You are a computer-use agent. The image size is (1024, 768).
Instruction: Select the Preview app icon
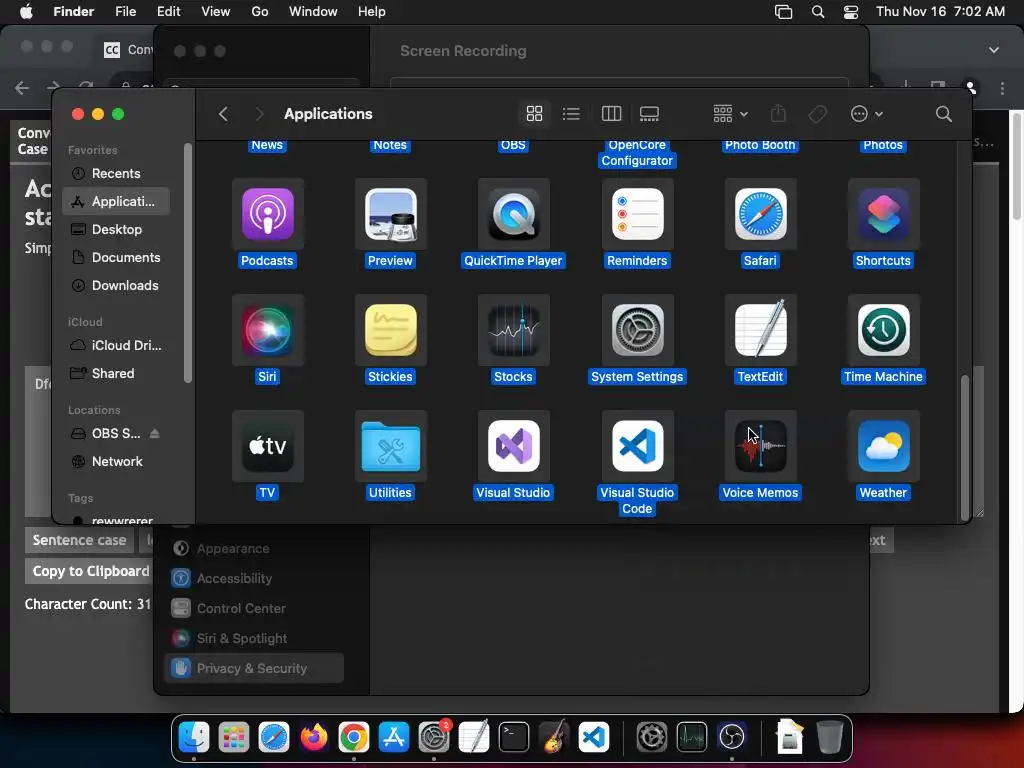[x=391, y=214]
